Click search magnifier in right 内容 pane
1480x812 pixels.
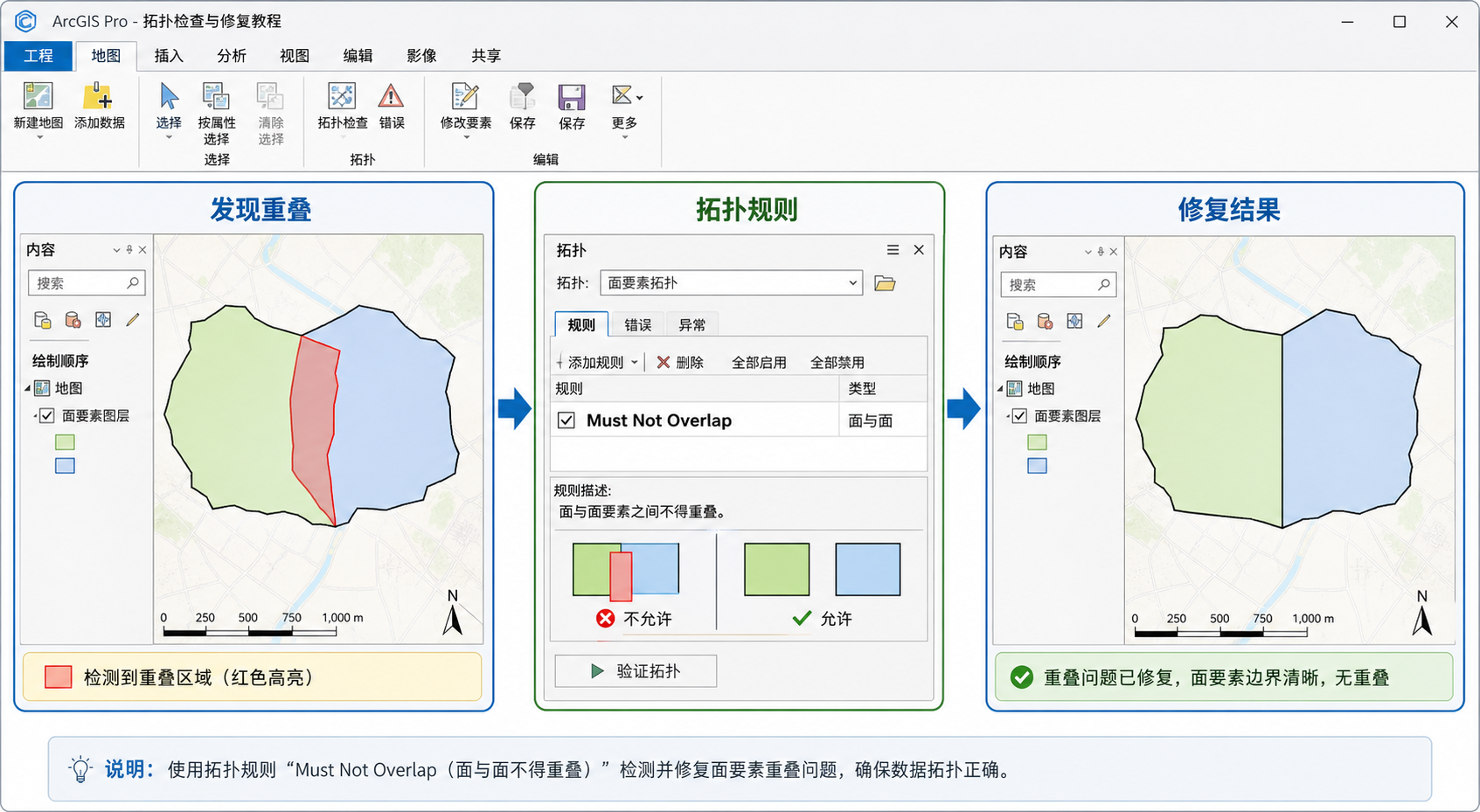point(1104,285)
